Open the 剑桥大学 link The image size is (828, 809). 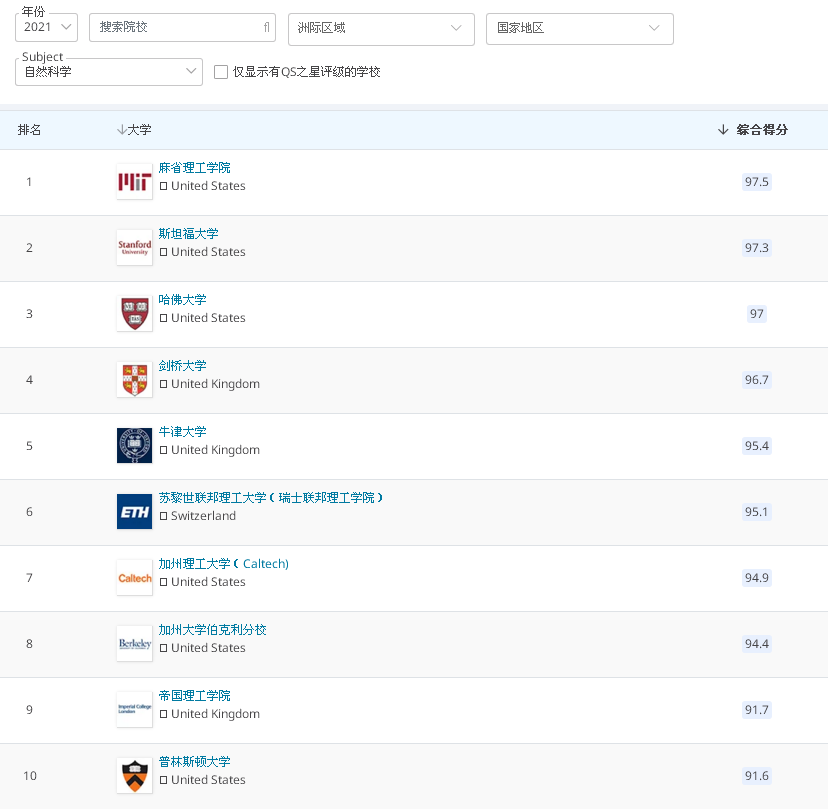pyautogui.click(x=182, y=366)
